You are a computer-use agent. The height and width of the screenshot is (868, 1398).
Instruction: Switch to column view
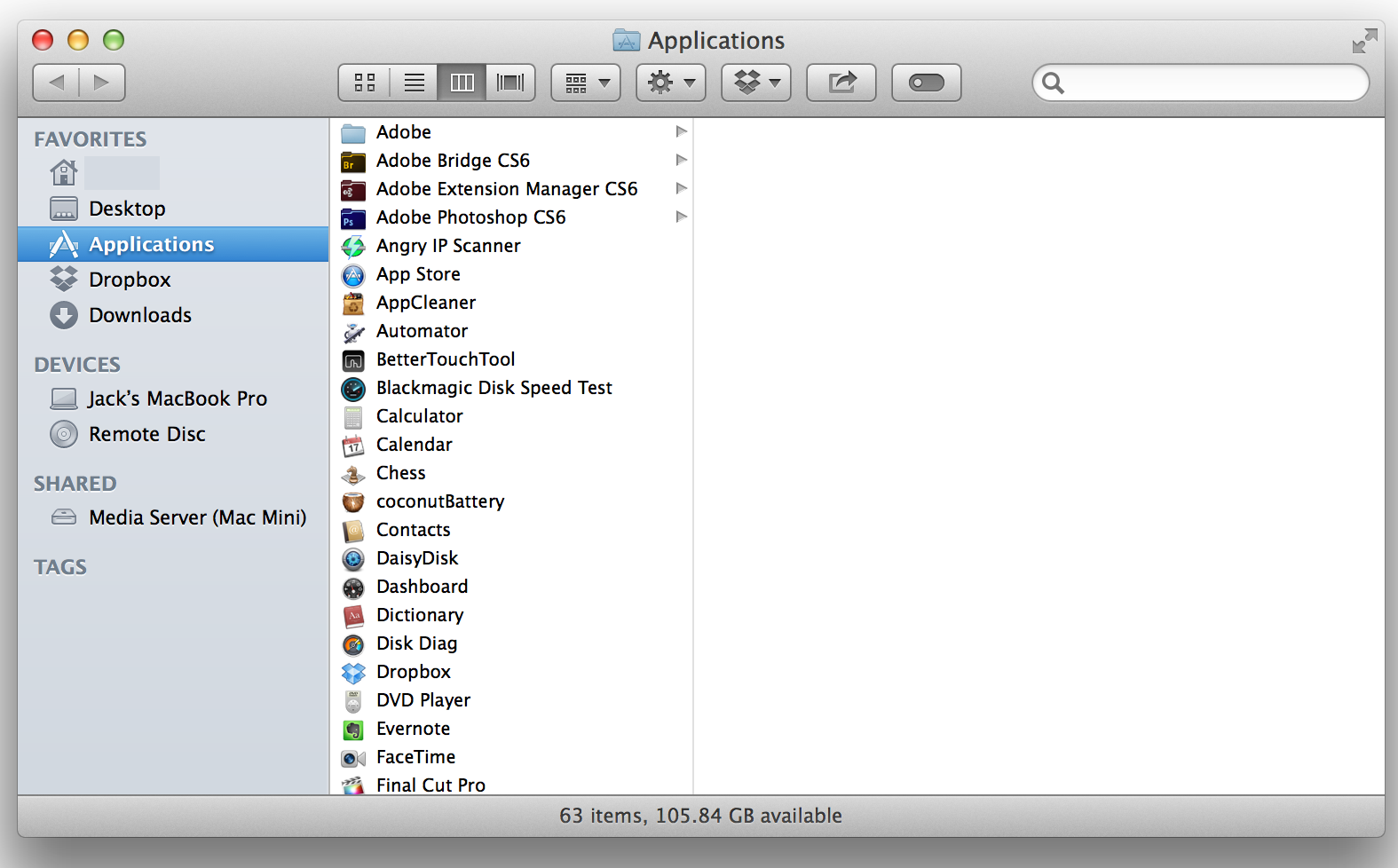coord(462,83)
